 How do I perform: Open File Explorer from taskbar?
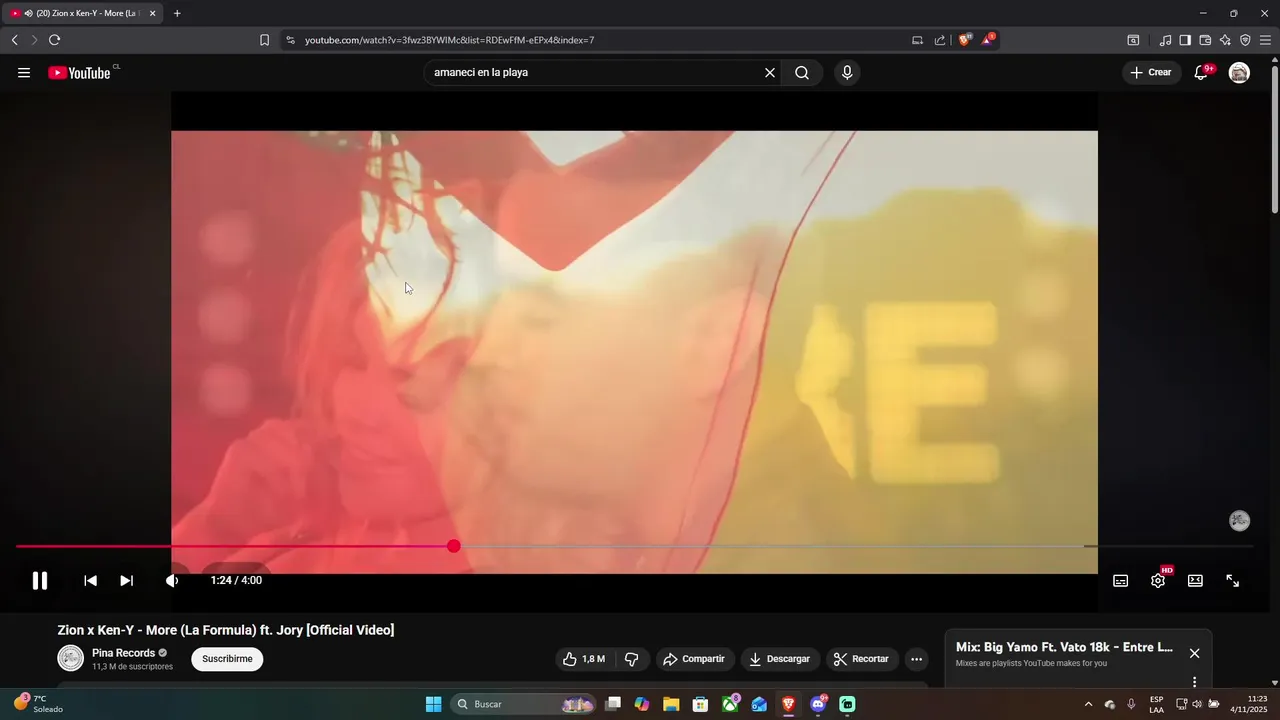[671, 704]
